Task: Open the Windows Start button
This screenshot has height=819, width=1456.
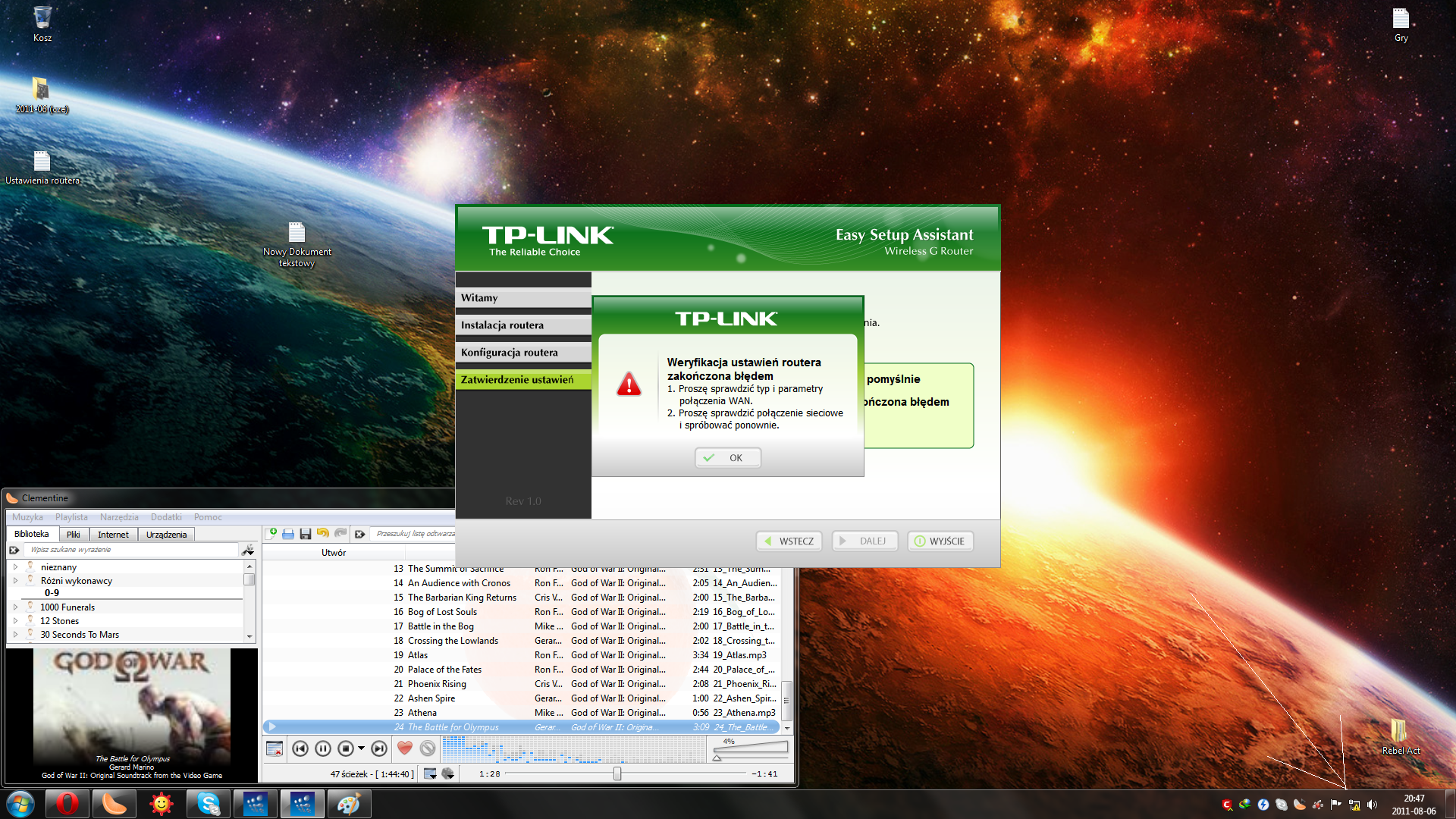Action: [x=20, y=803]
